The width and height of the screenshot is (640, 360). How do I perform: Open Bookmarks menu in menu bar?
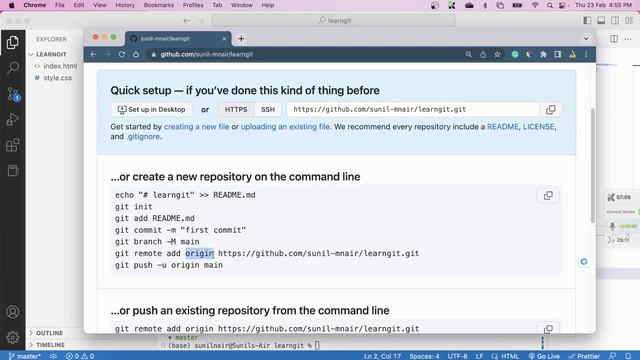point(159,5)
